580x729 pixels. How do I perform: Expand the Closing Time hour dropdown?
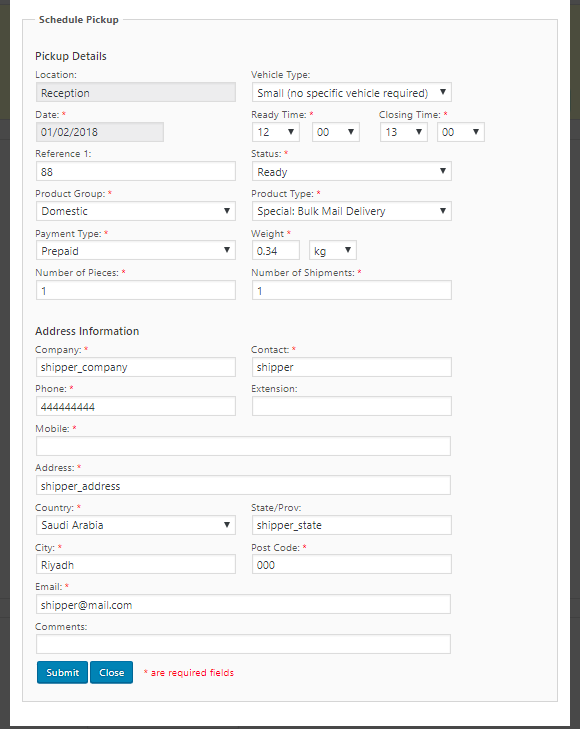[403, 132]
